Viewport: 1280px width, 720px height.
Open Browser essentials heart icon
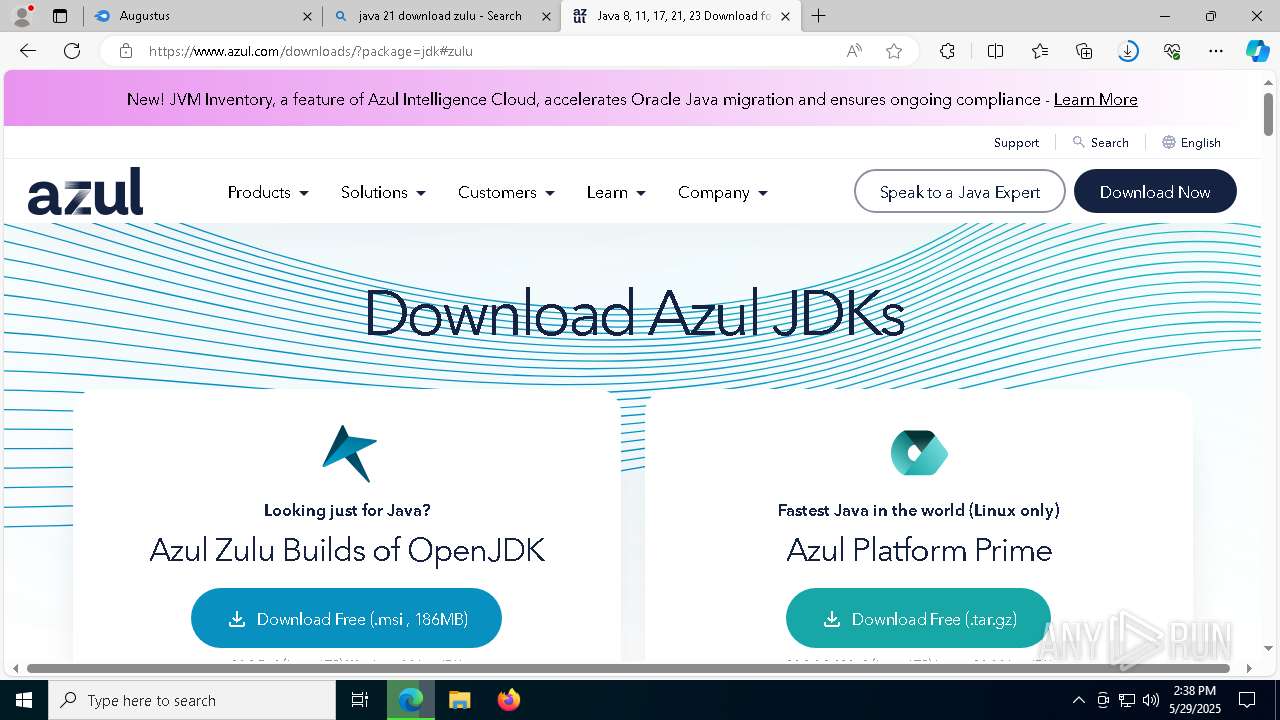1172,51
